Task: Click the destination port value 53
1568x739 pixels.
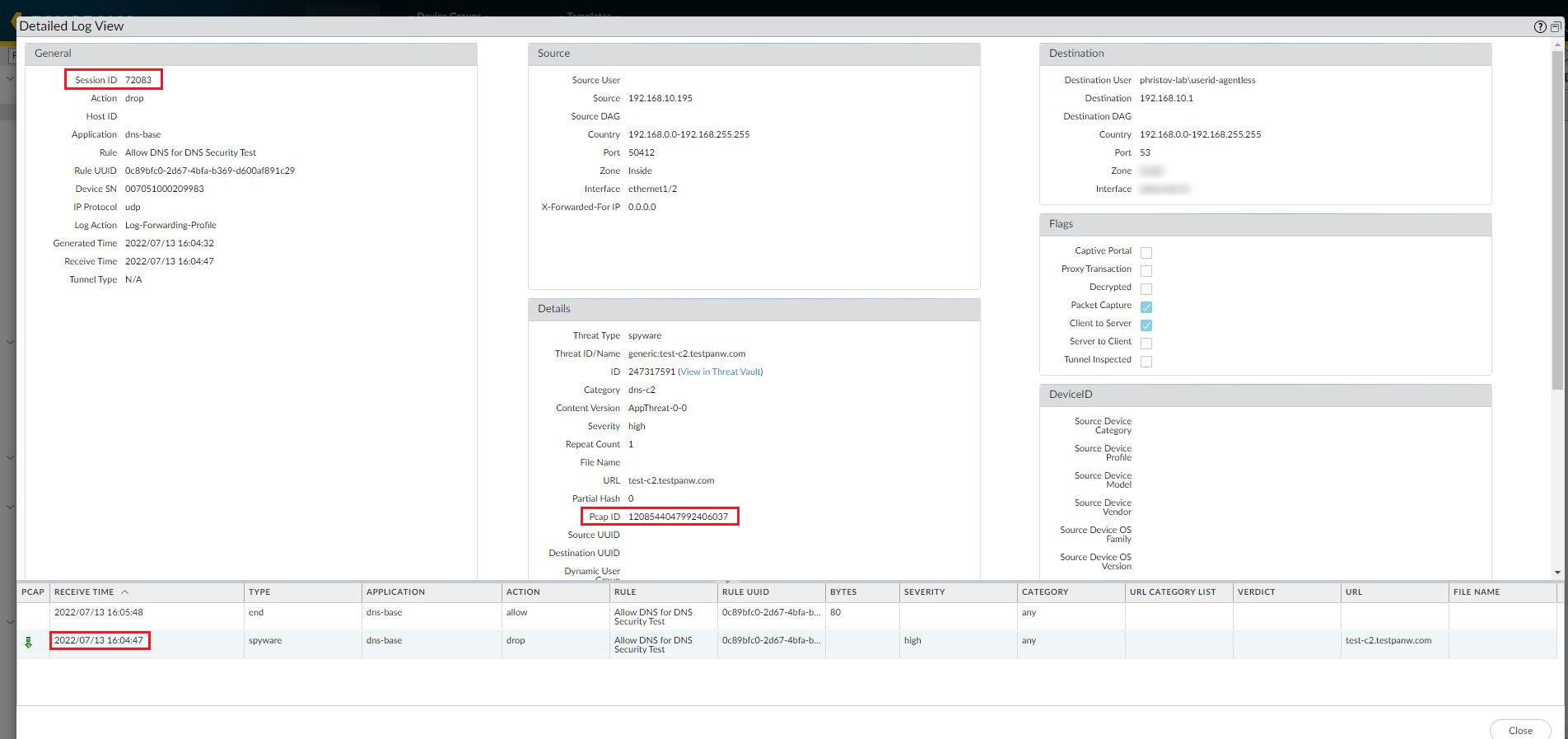Action: pos(1145,152)
